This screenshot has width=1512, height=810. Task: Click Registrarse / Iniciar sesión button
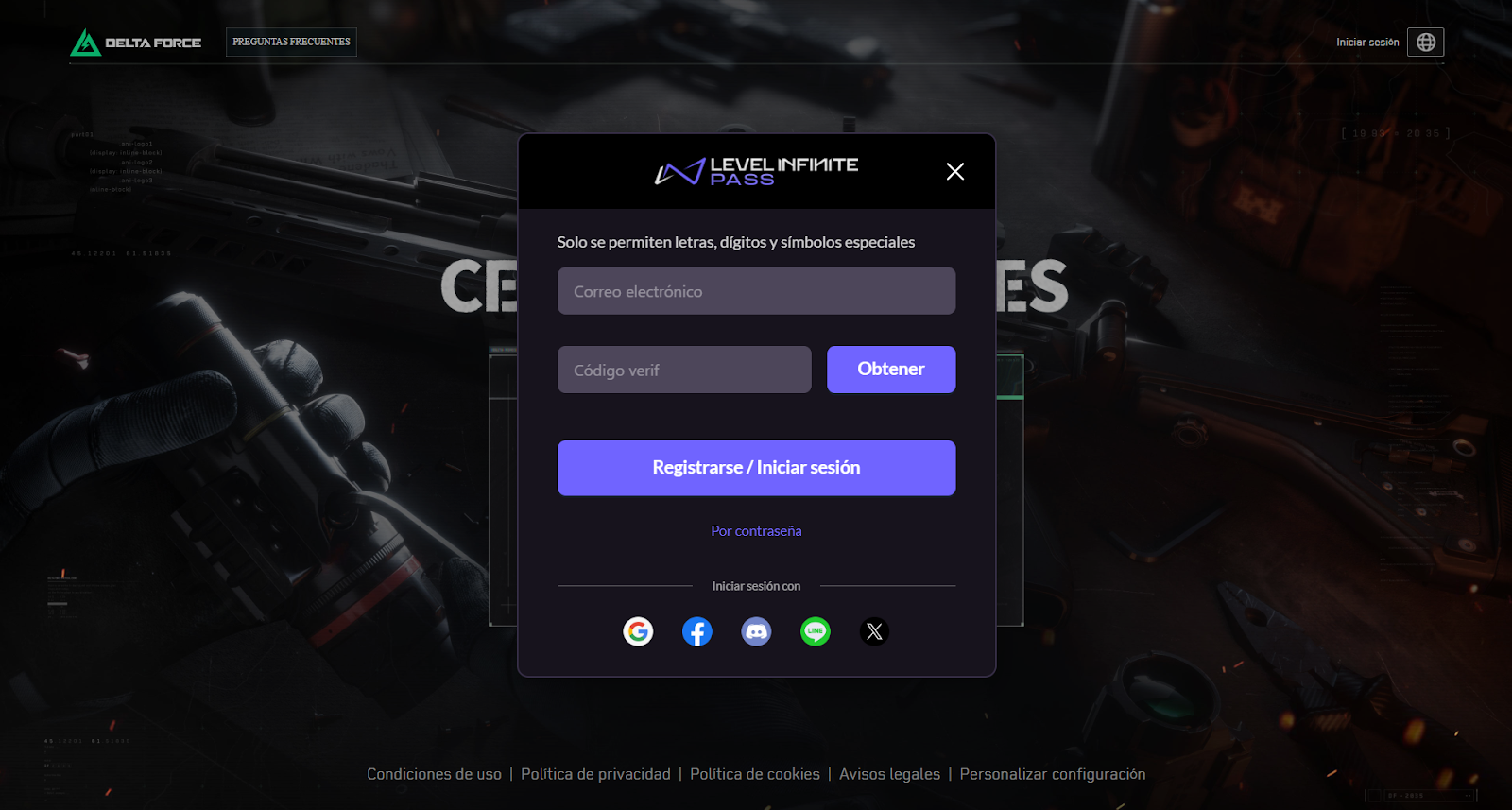(756, 468)
